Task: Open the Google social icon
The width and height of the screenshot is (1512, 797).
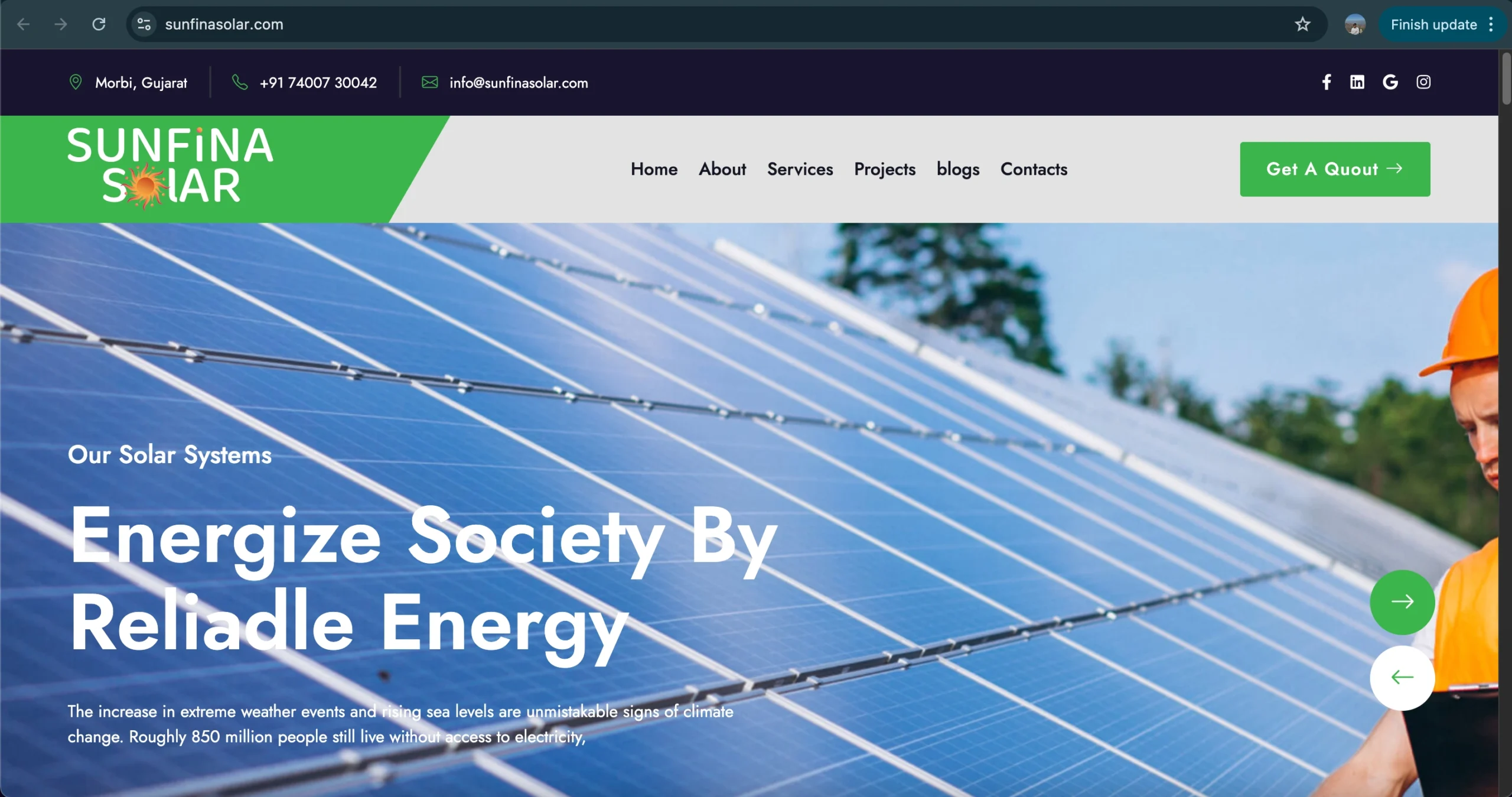Action: (1390, 82)
